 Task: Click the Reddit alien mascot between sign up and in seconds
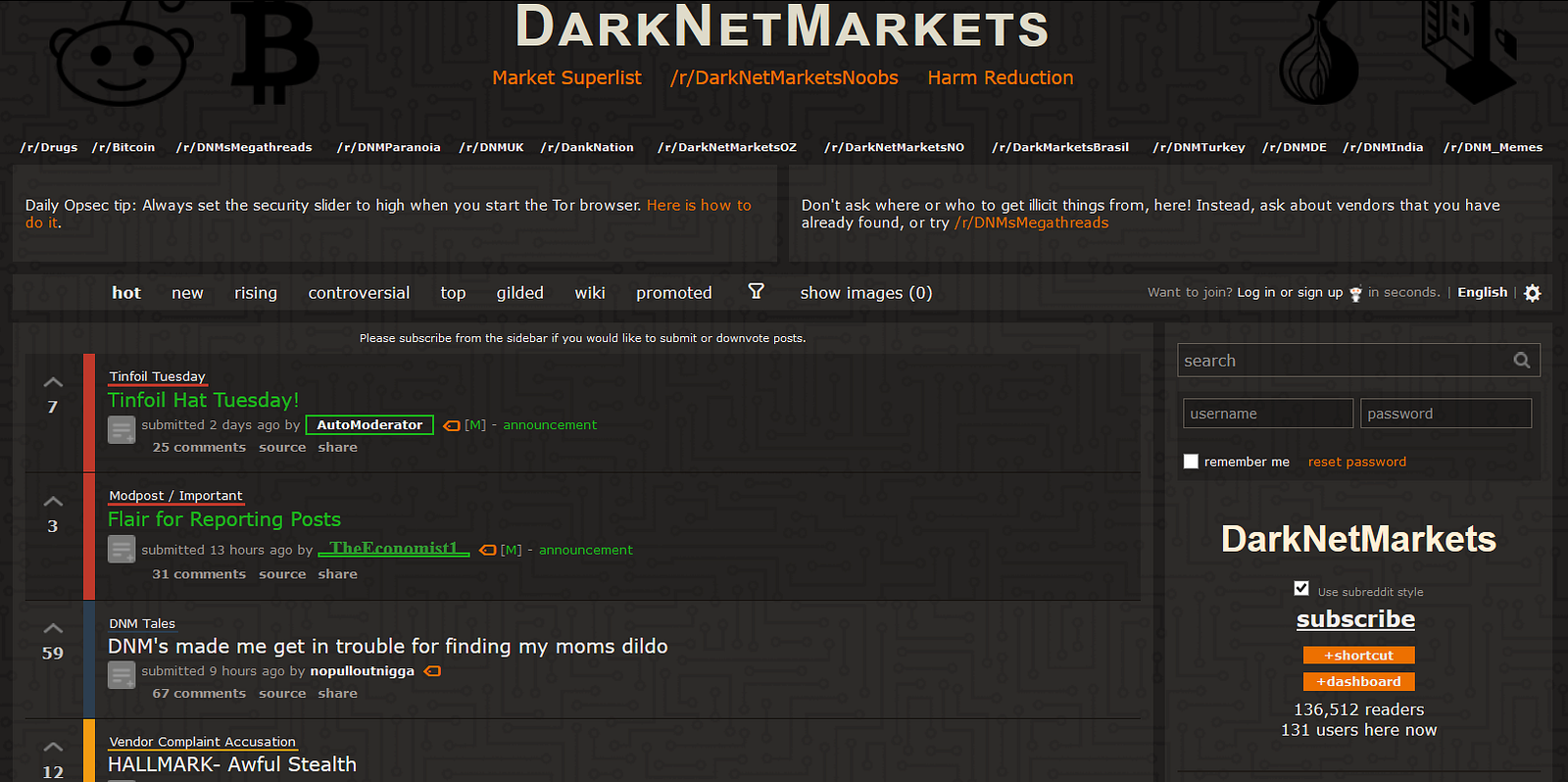click(1355, 293)
